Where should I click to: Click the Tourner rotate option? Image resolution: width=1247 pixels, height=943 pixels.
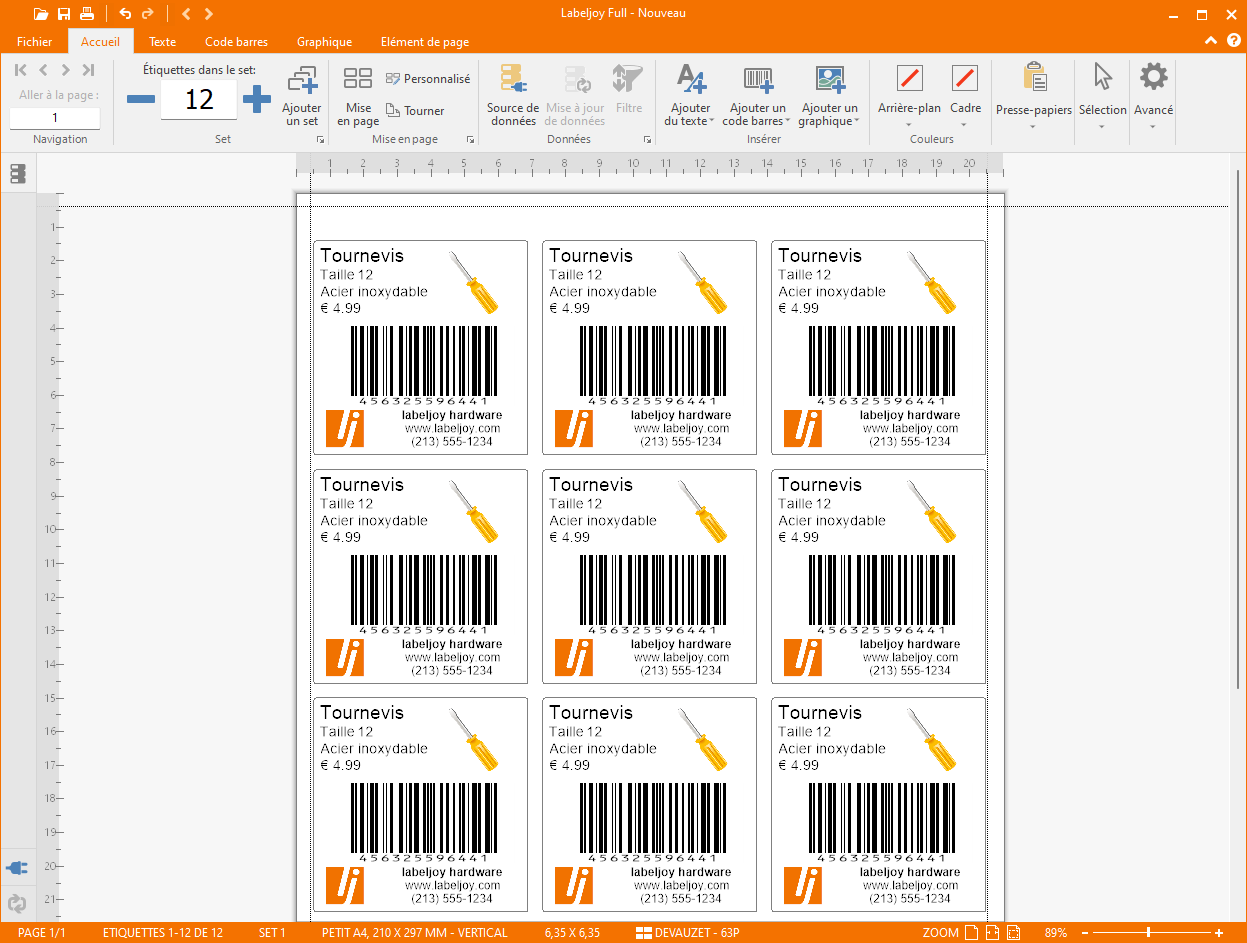(416, 111)
